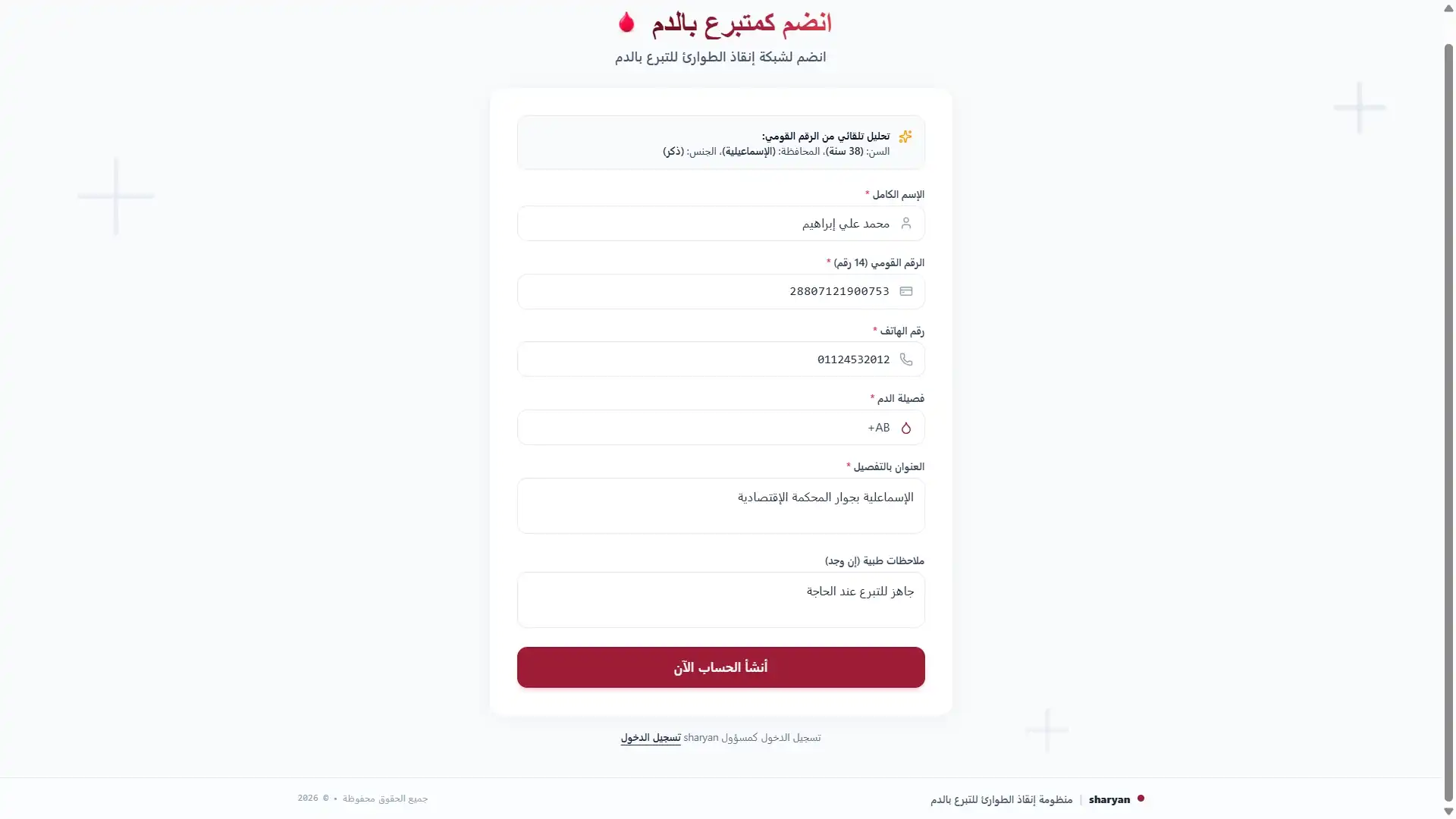
Task: Click the sharyan brand name in footer
Action: pos(1109,799)
